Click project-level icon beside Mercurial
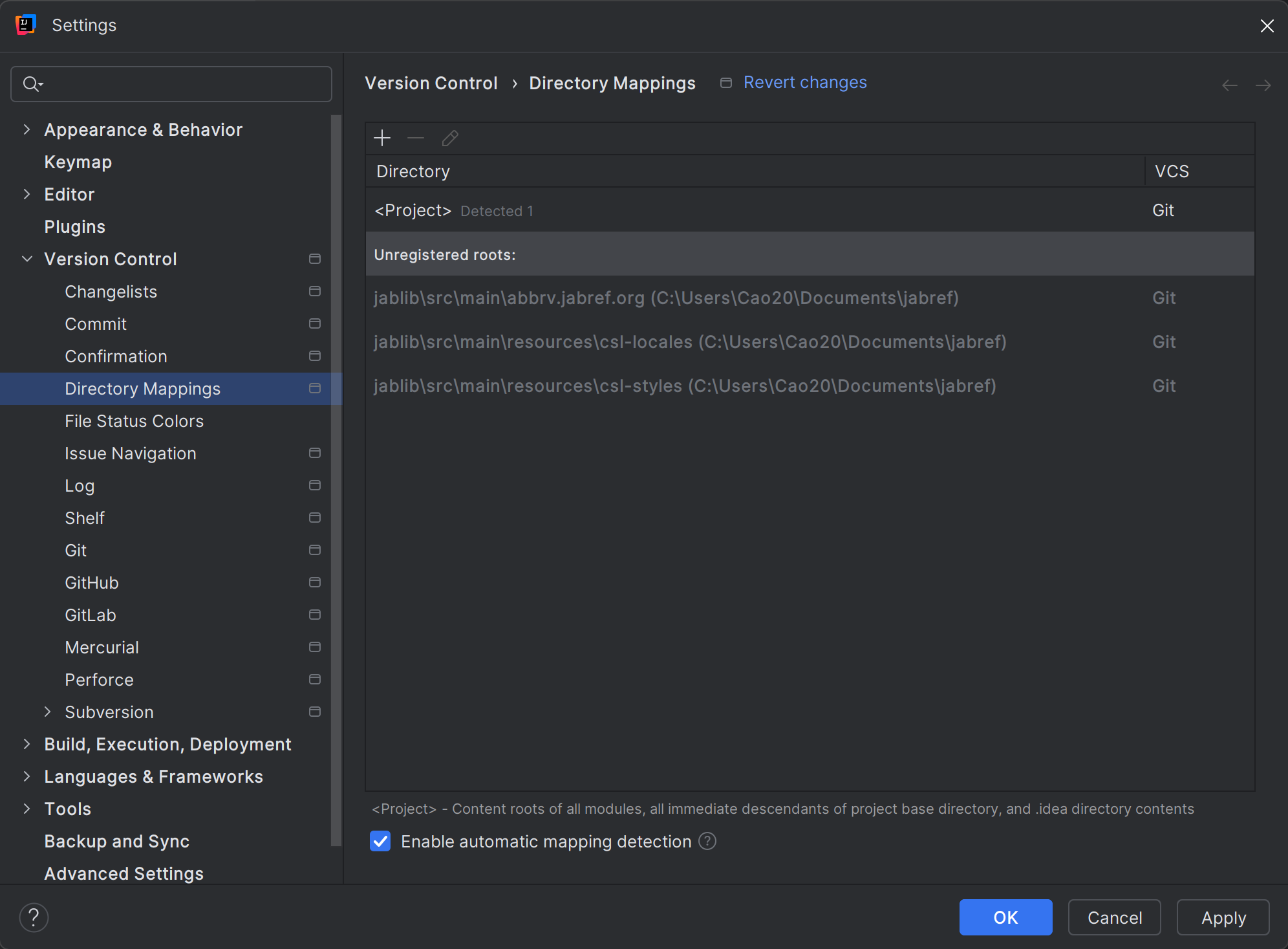Viewport: 1288px width, 949px height. tap(315, 647)
